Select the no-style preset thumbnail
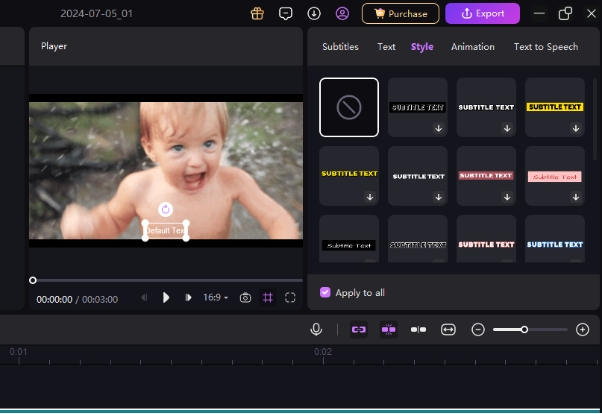The image size is (602, 414). click(349, 107)
